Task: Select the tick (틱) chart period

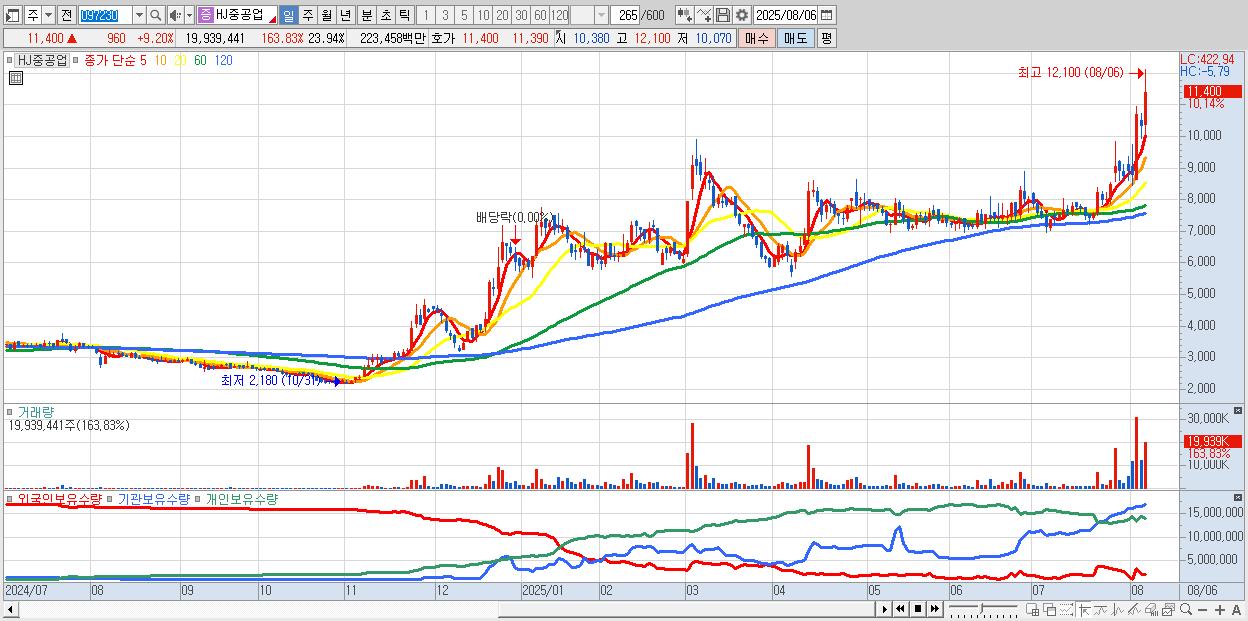Action: click(404, 15)
